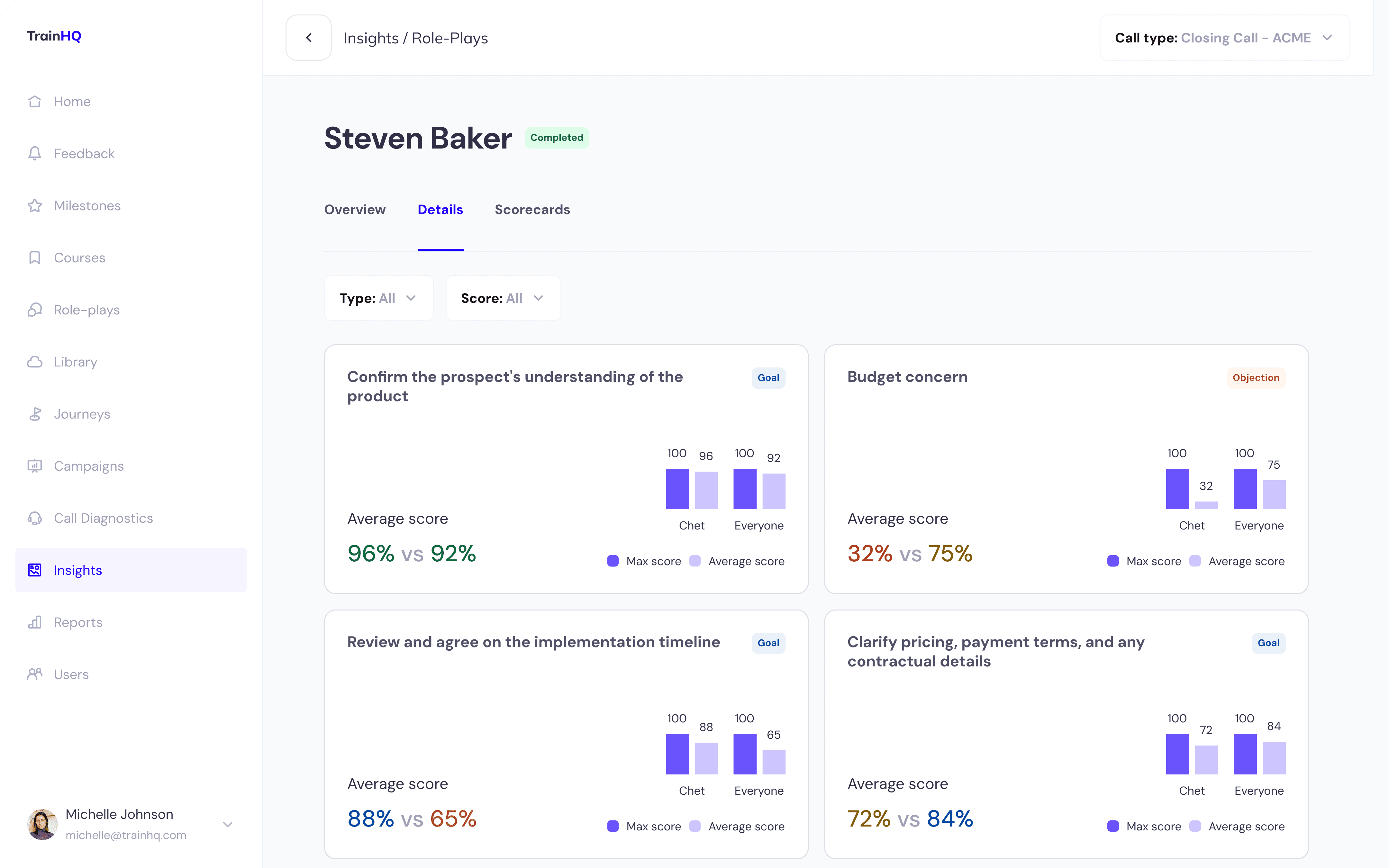The width and height of the screenshot is (1389, 868).
Task: Switch to the Overview tab
Action: 355,210
